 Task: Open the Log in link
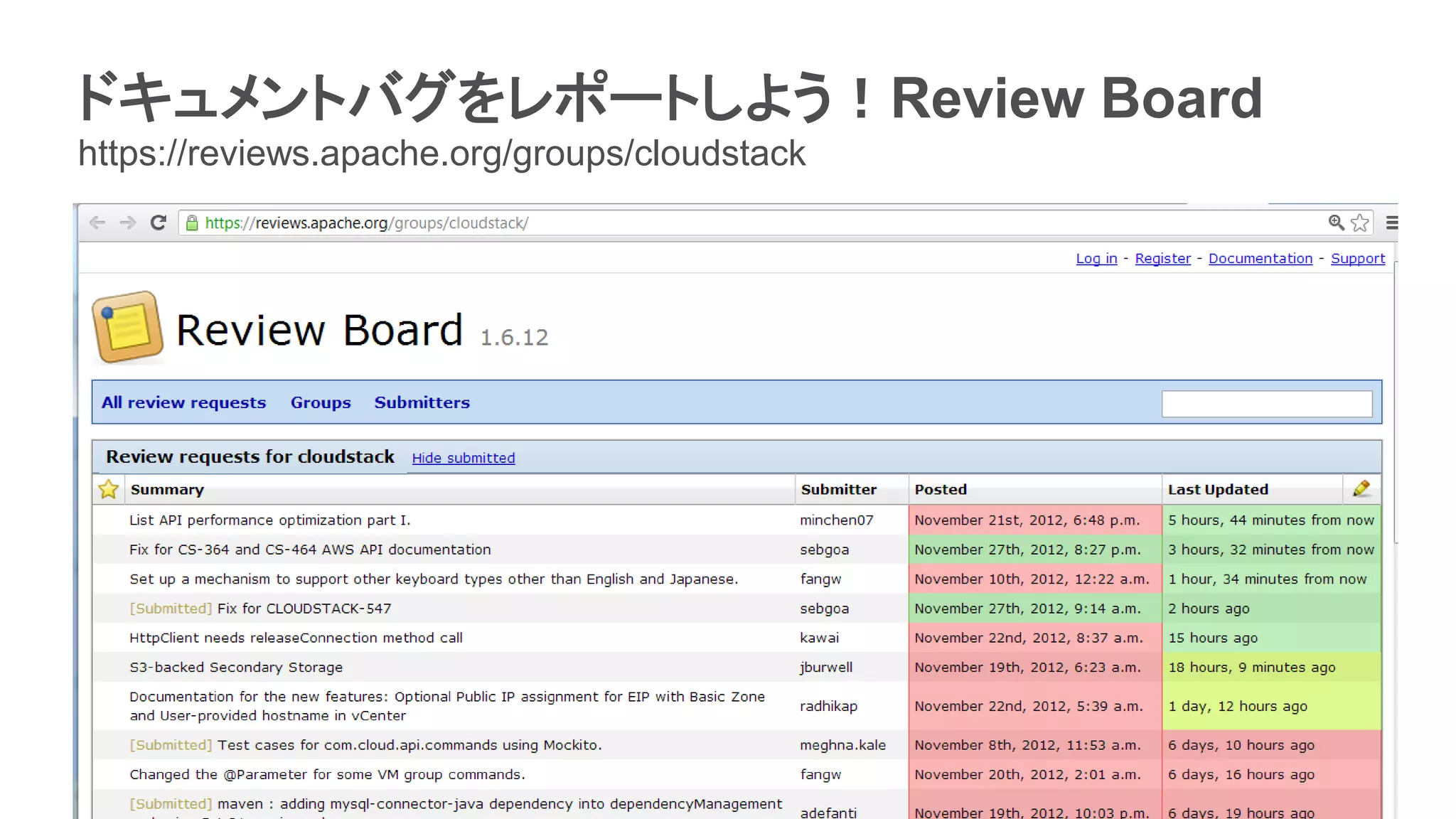[1096, 259]
